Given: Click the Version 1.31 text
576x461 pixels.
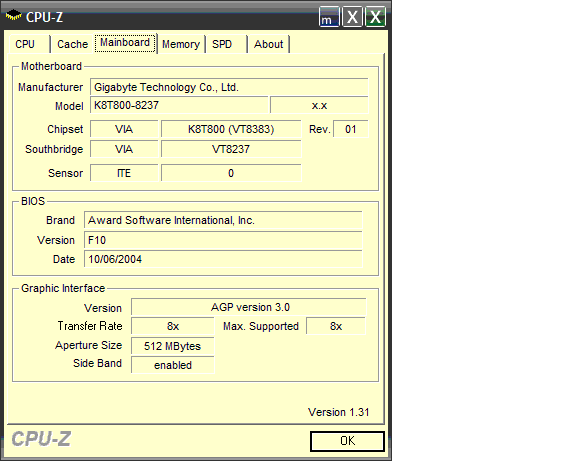Looking at the screenshot, I should tap(338, 412).
